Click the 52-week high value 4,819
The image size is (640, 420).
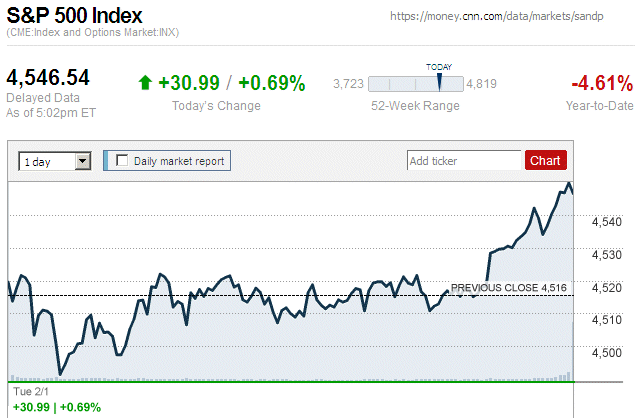click(482, 84)
